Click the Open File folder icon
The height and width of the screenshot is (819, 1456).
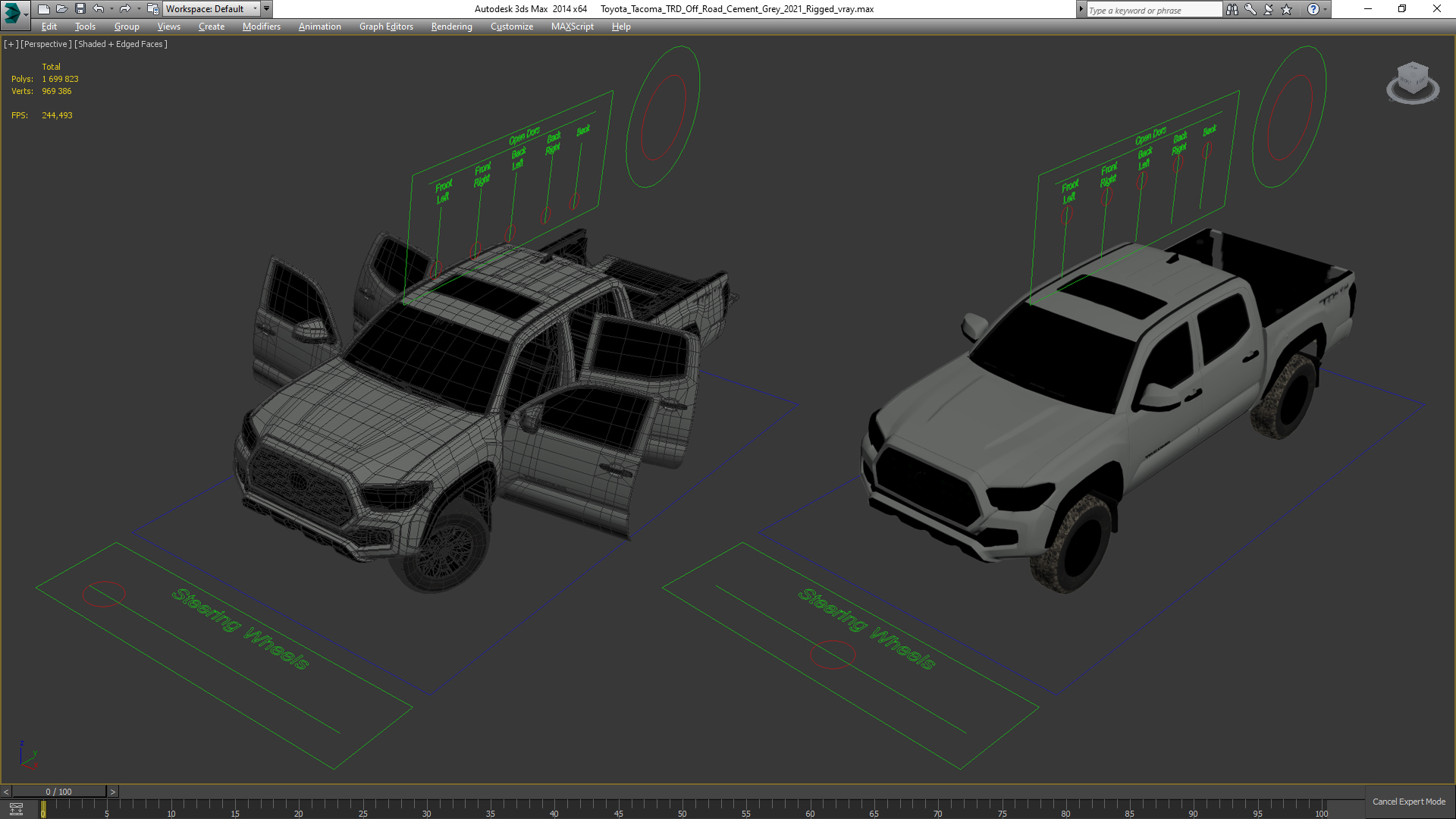tap(61, 9)
